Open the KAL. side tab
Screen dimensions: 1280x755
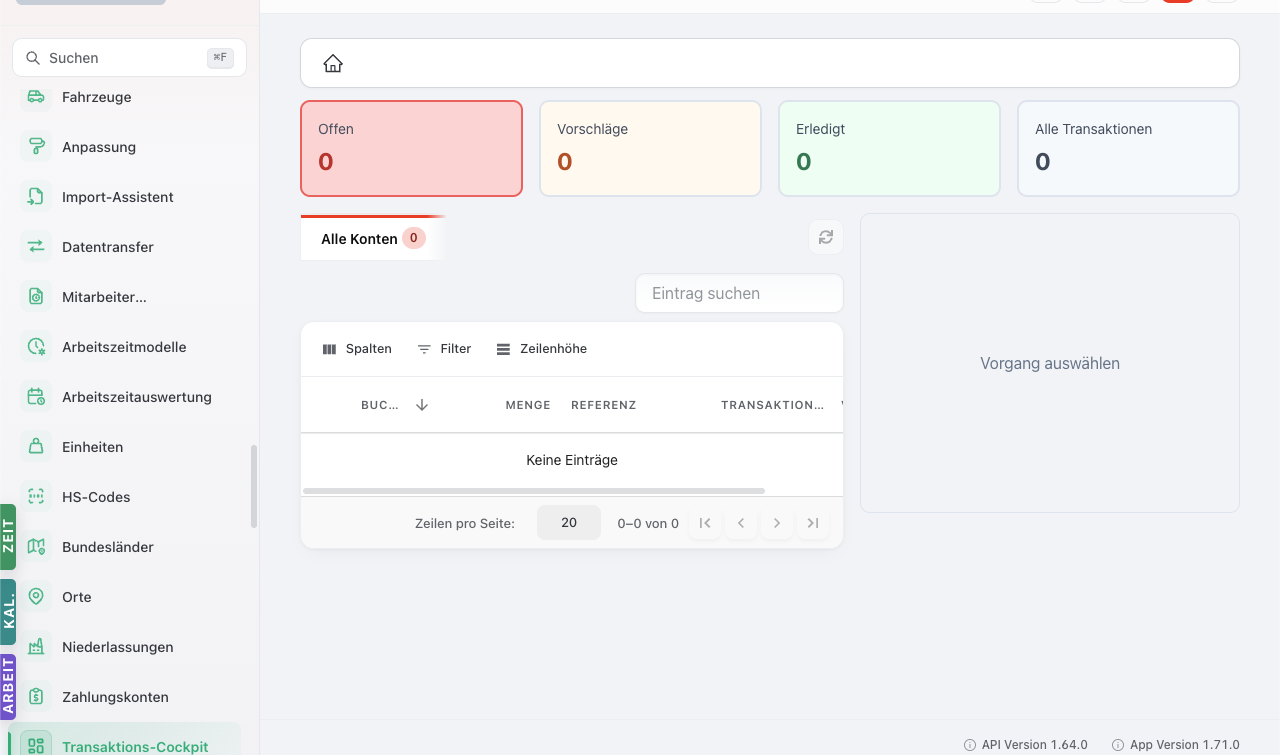coord(8,612)
